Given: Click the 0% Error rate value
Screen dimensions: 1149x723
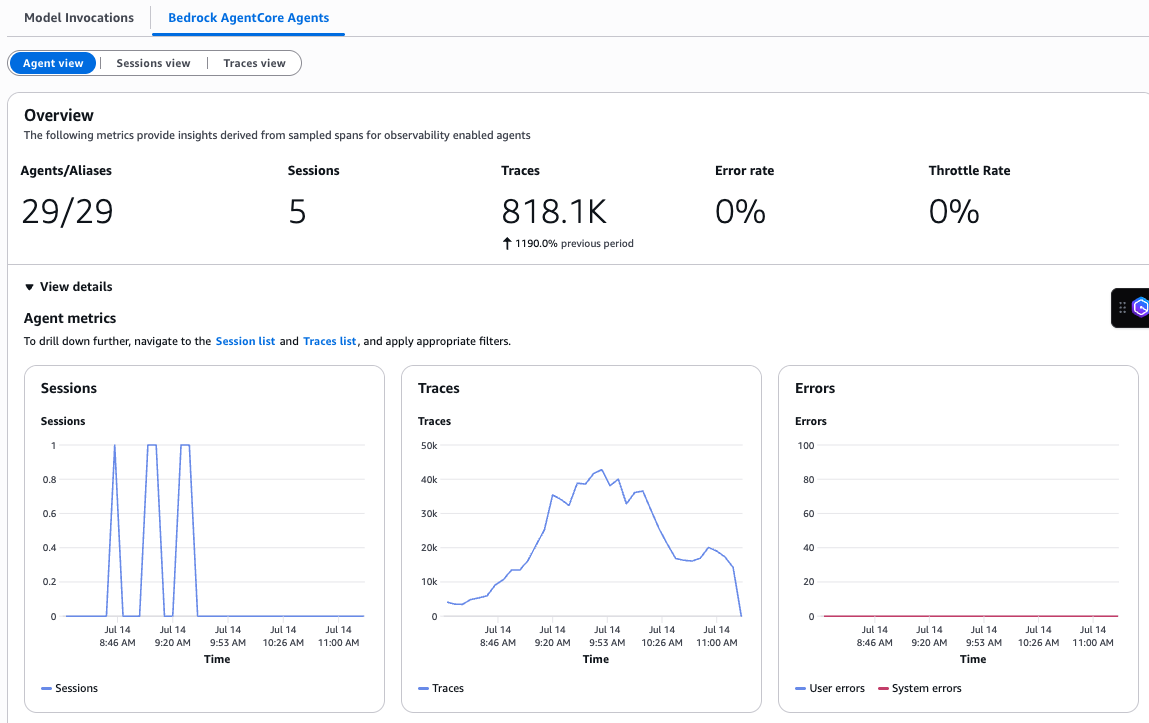Looking at the screenshot, I should 740,212.
